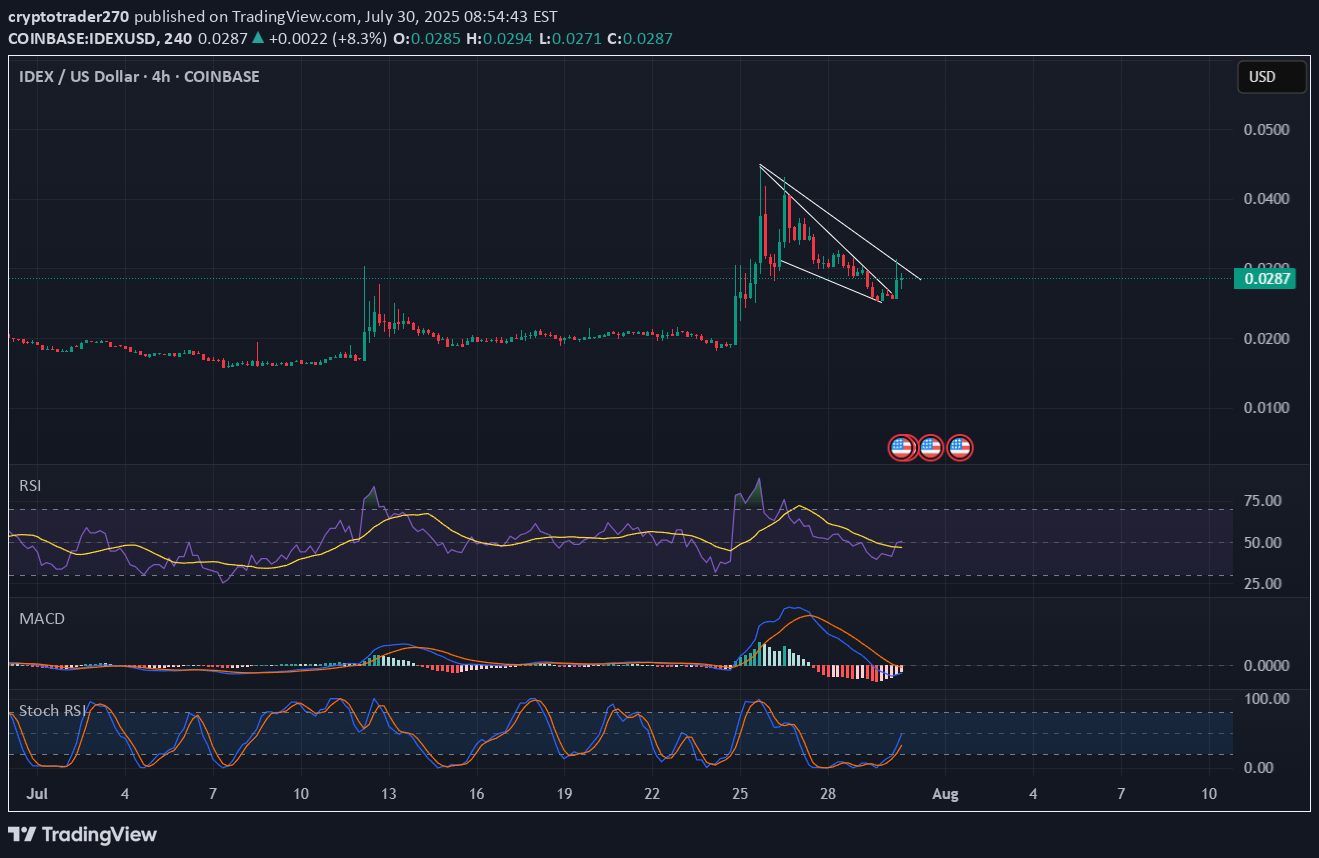Click the 22 date label on the time axis

[x=652, y=794]
